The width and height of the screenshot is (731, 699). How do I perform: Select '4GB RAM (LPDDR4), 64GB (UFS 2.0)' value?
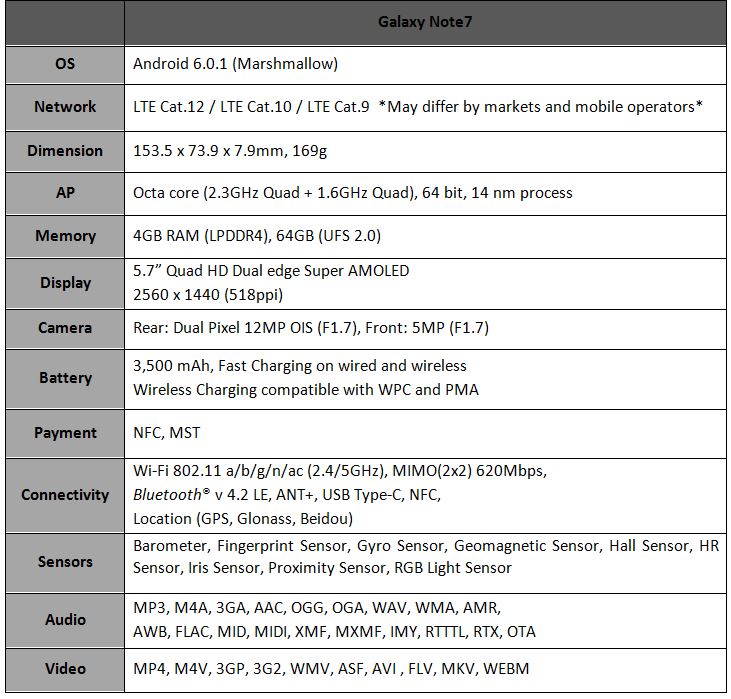[x=257, y=236]
